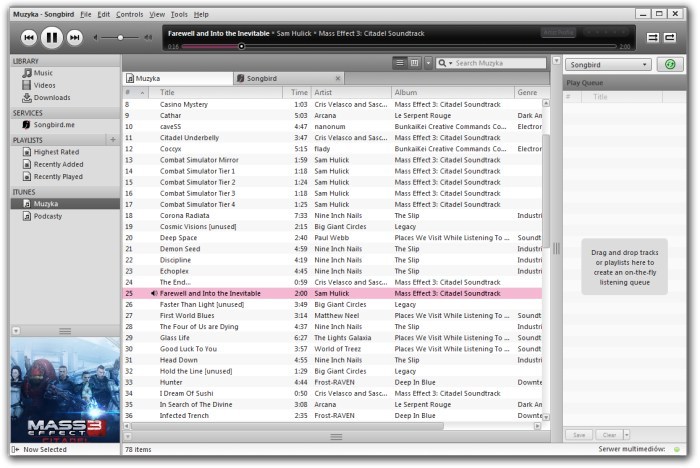Image resolution: width=700 pixels, height=468 pixels.
Task: Click the track list scroll-up arrow
Action: [x=546, y=103]
